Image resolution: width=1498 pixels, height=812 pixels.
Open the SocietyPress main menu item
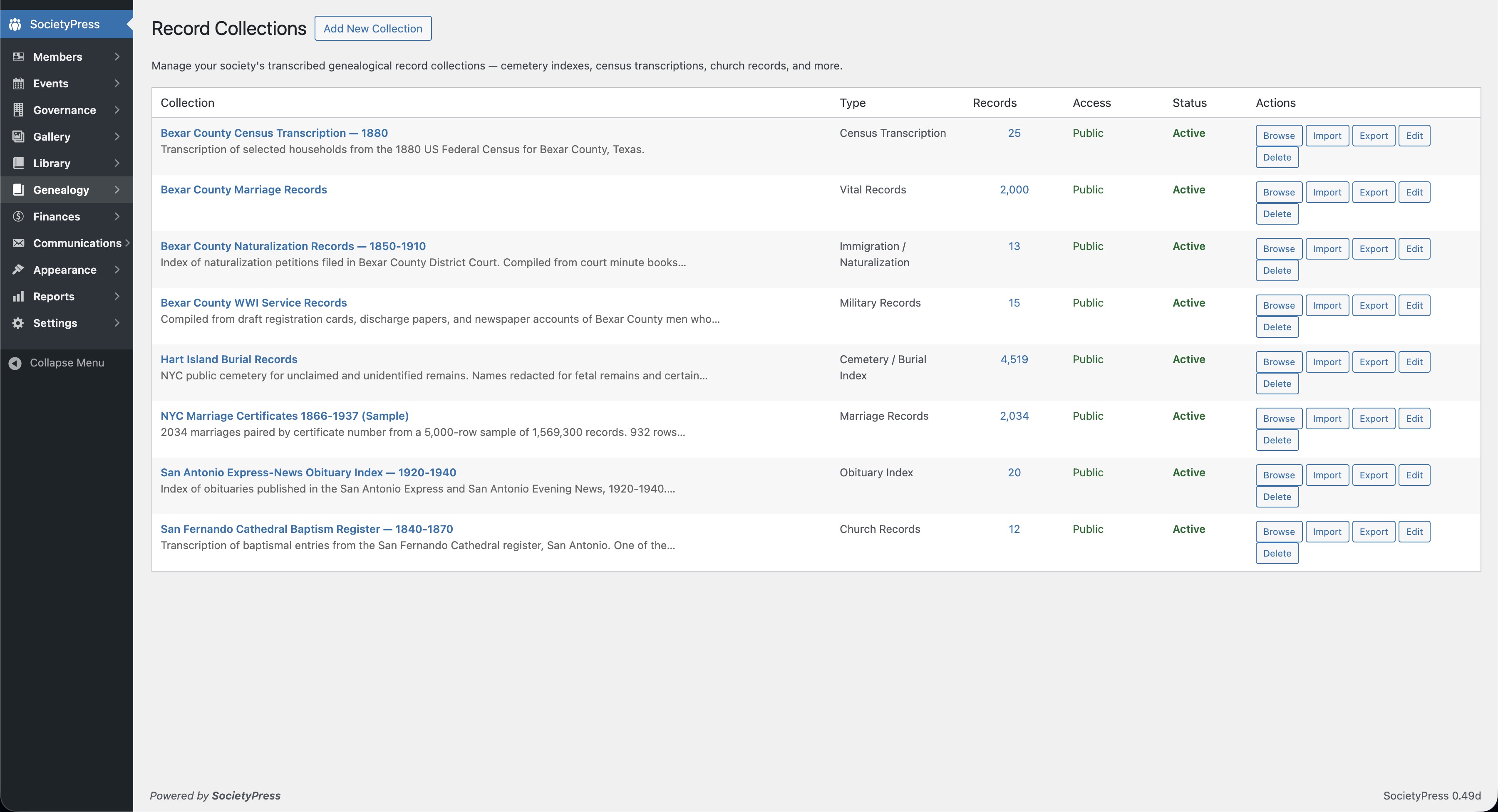coord(64,24)
